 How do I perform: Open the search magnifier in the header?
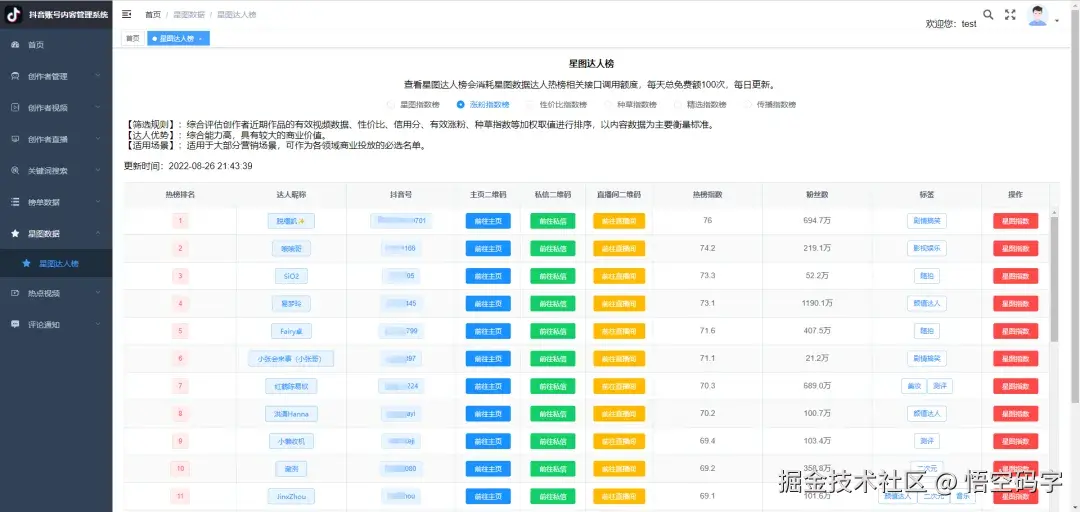pos(988,14)
